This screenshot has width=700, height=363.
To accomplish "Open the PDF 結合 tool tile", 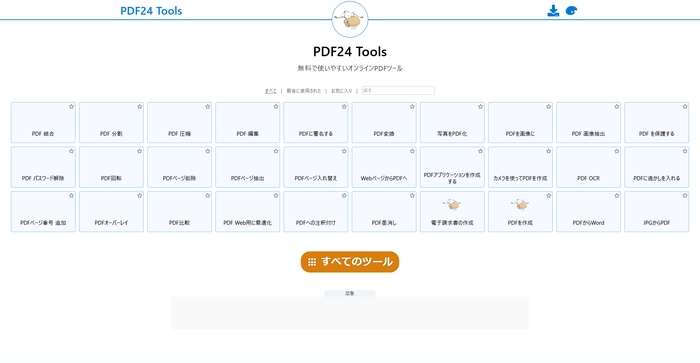I will pos(43,123).
